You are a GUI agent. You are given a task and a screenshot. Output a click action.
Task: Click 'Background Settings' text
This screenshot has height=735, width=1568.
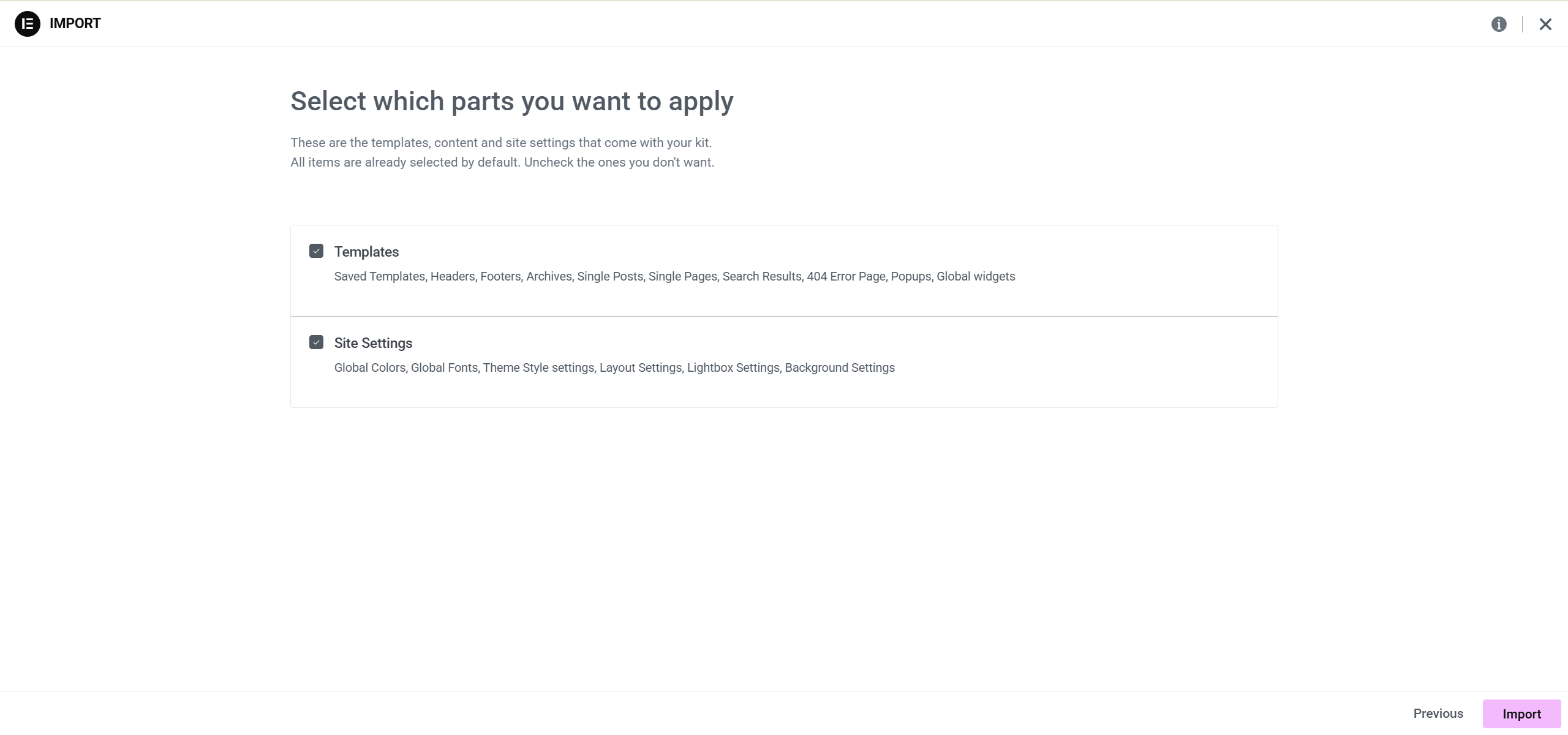pyautogui.click(x=840, y=367)
